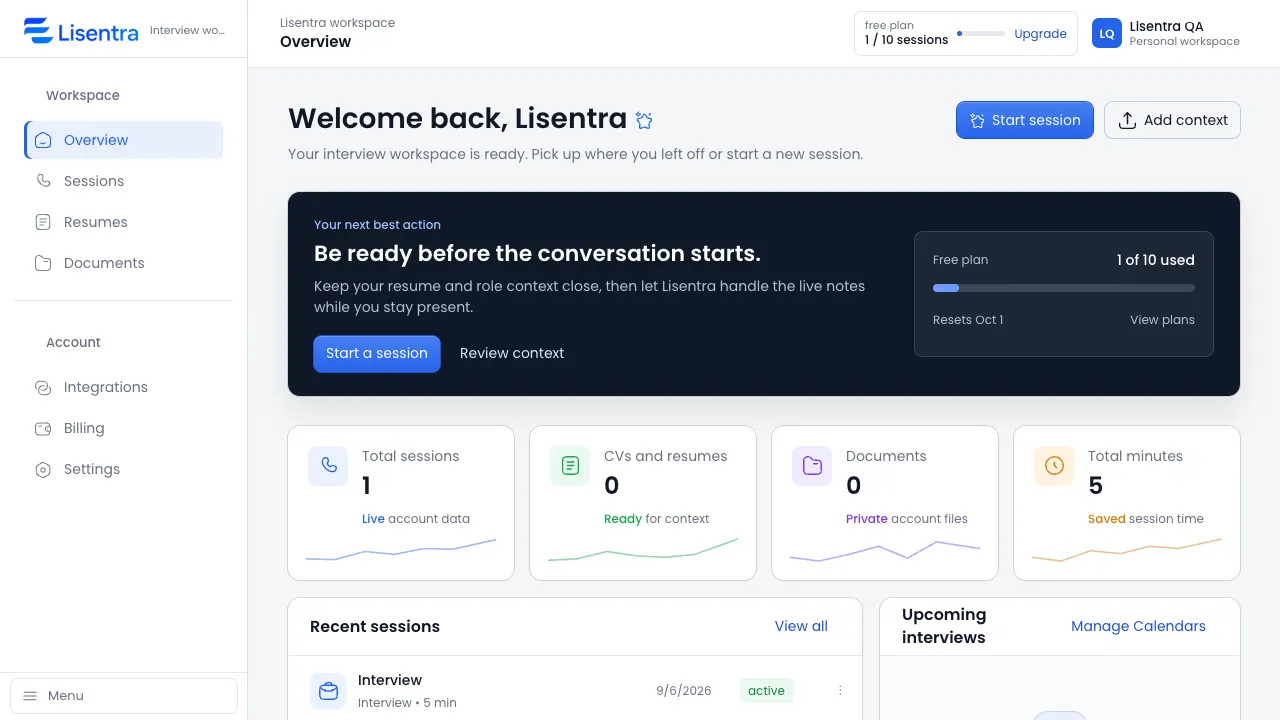
Task: Click the Sessions phone icon in sidebar
Action: 43,181
